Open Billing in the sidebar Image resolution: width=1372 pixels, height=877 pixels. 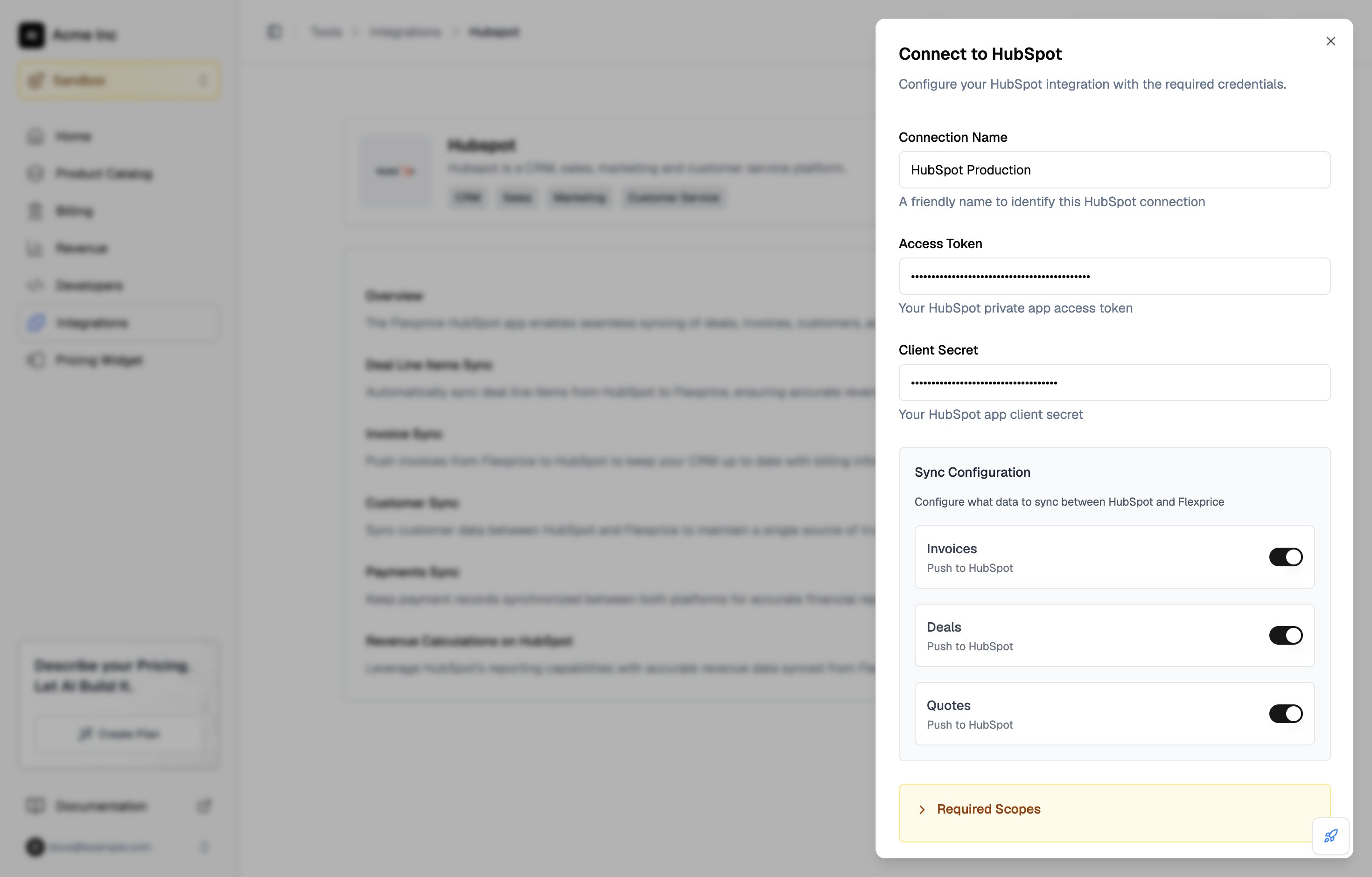119,211
